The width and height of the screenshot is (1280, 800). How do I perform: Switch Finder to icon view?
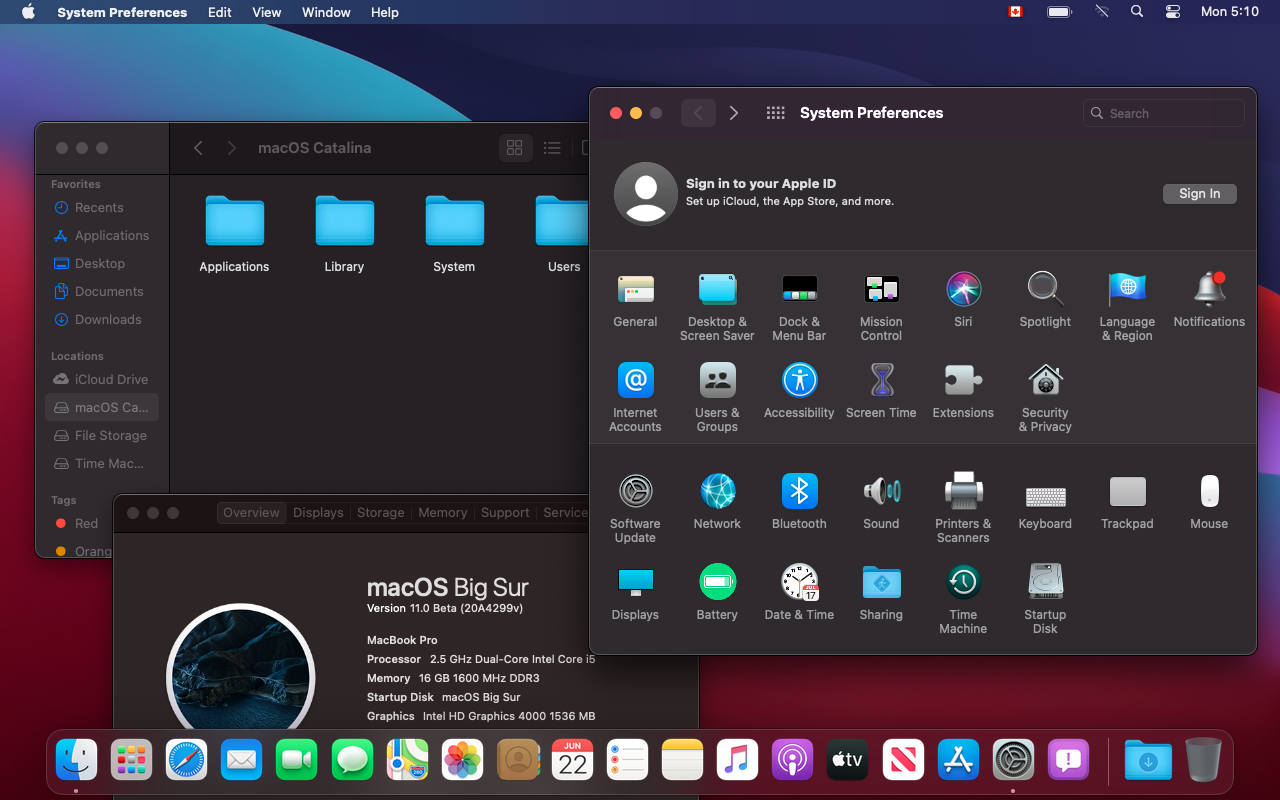(515, 148)
